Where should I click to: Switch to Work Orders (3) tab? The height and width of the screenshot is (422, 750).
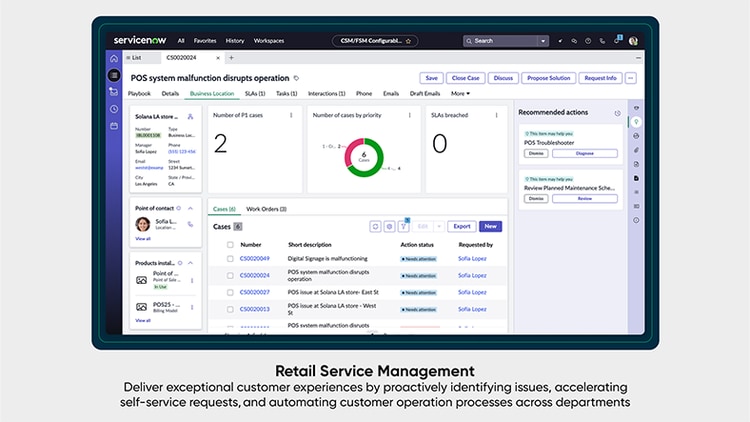coord(266,209)
